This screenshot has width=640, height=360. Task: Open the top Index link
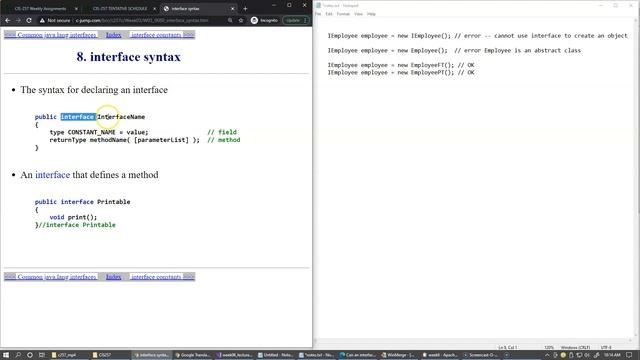point(113,35)
